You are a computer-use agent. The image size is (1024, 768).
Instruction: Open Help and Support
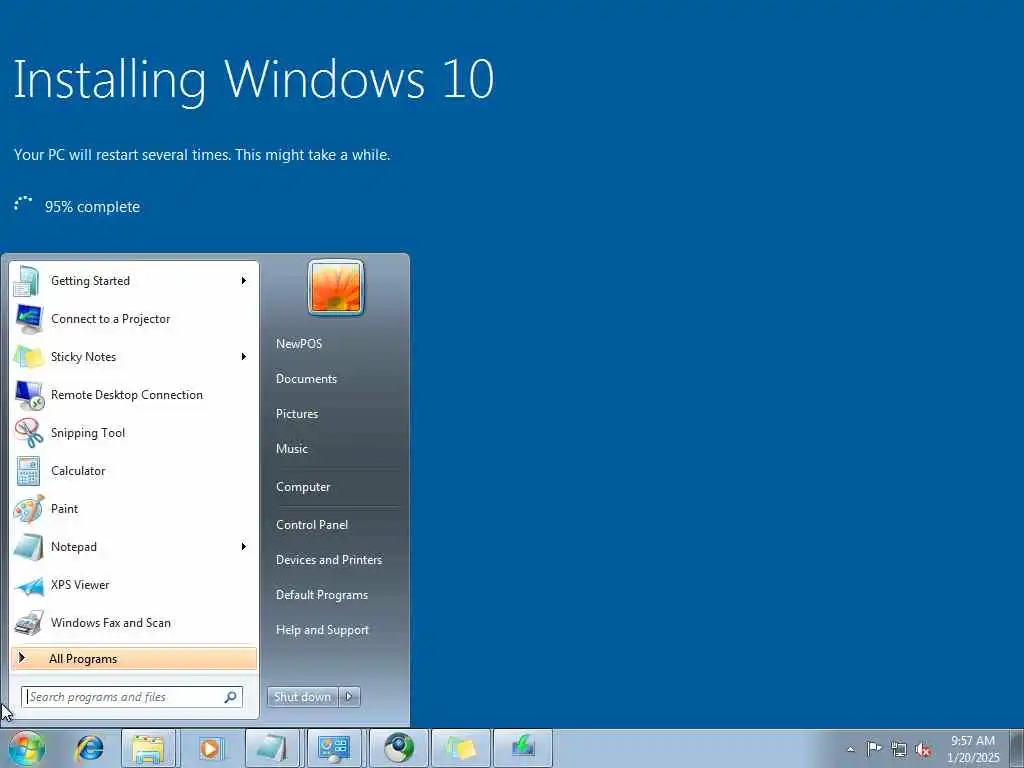tap(322, 630)
